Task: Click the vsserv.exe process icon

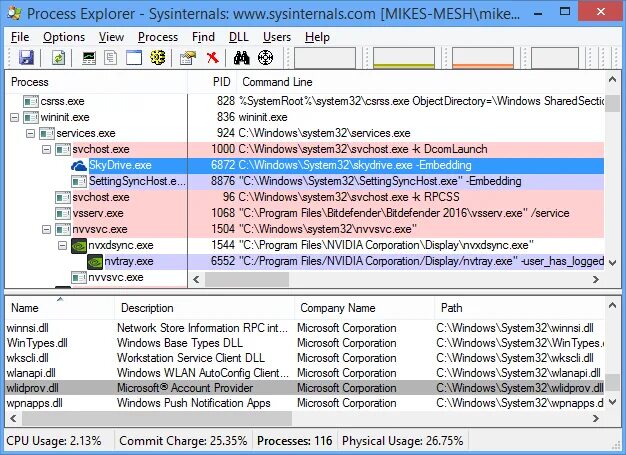Action: pyautogui.click(x=63, y=213)
